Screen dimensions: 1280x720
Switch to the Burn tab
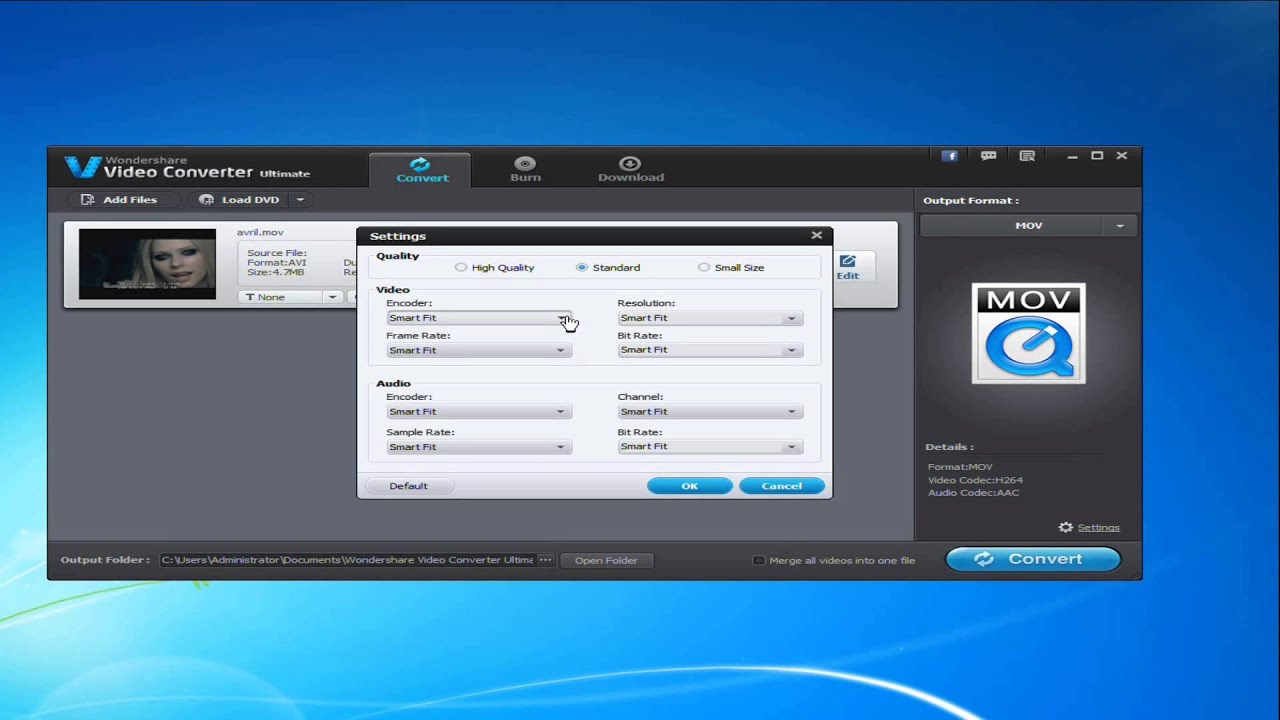(x=525, y=170)
